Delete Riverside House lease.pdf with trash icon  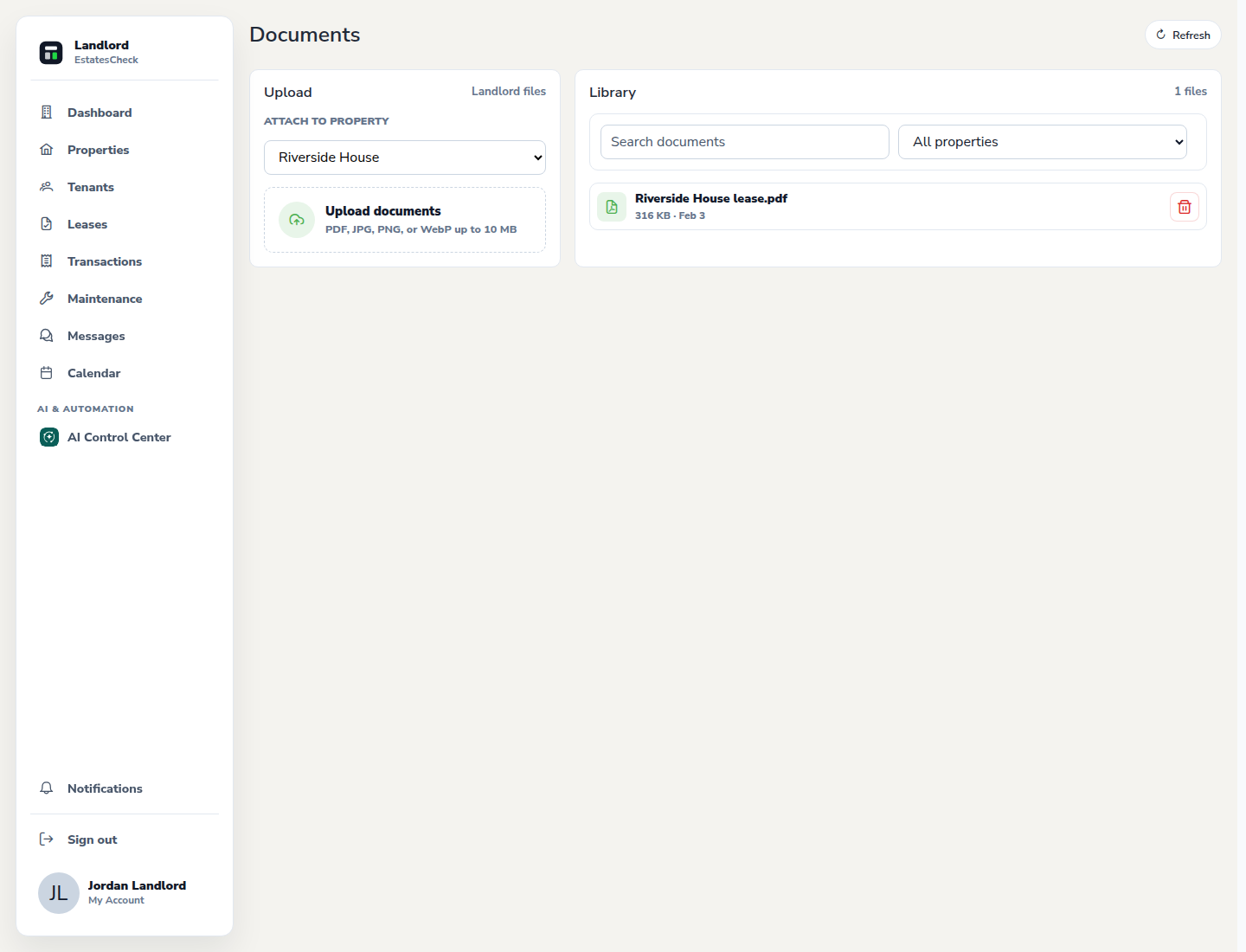coord(1185,207)
